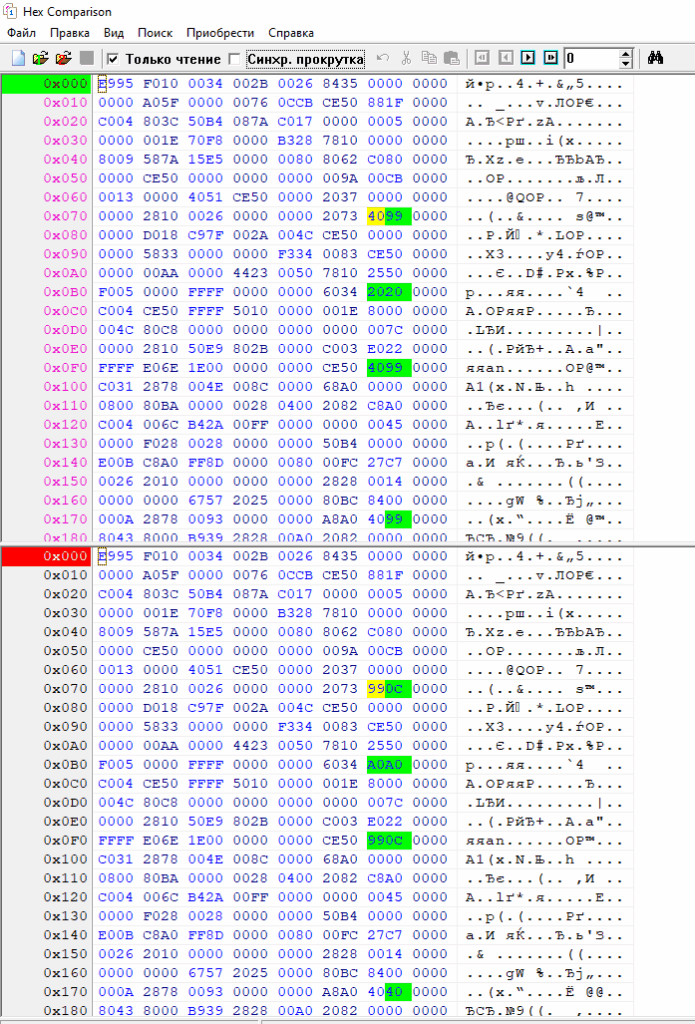Click the Copy toolbar icon
695x1024 pixels.
[x=429, y=58]
